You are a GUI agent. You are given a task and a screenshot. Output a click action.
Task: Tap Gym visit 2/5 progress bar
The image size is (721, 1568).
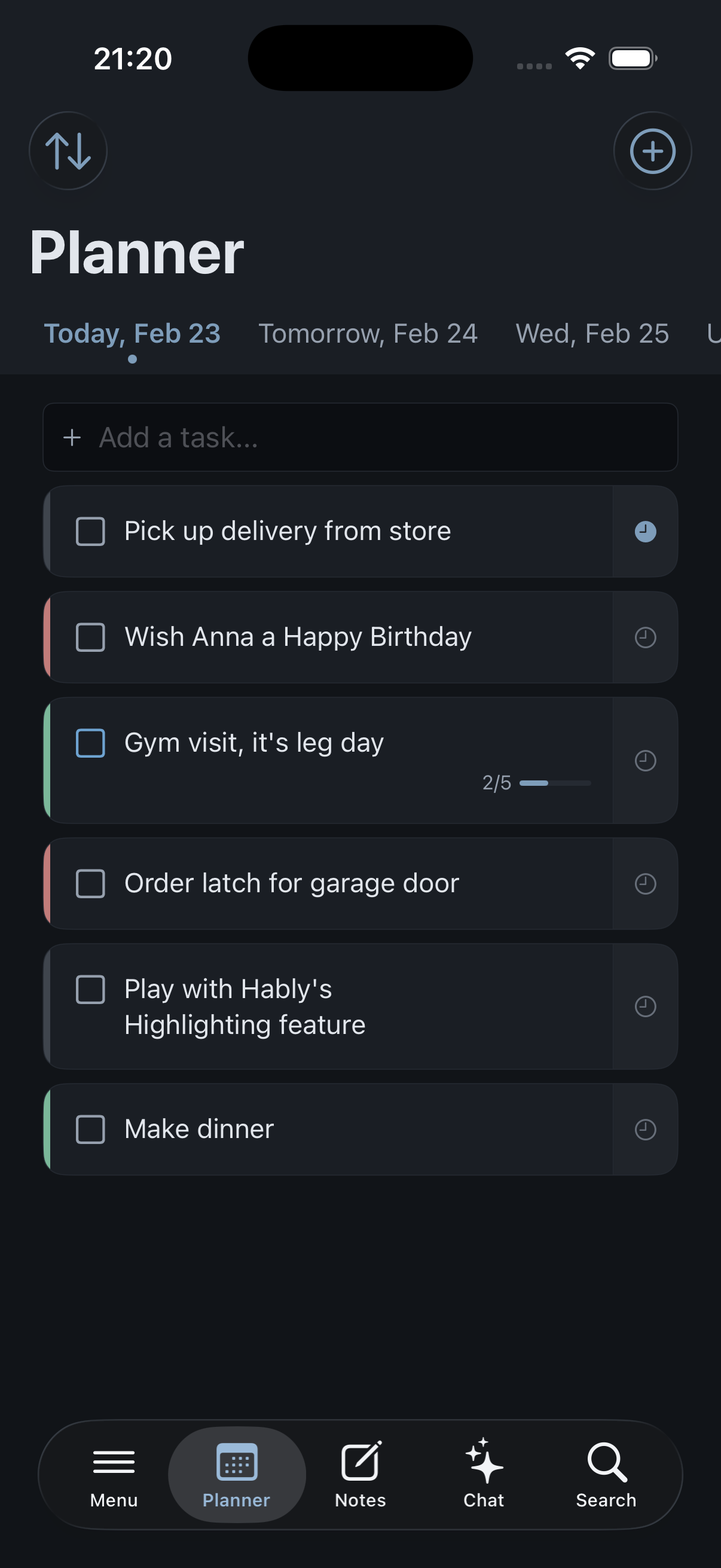click(x=555, y=783)
